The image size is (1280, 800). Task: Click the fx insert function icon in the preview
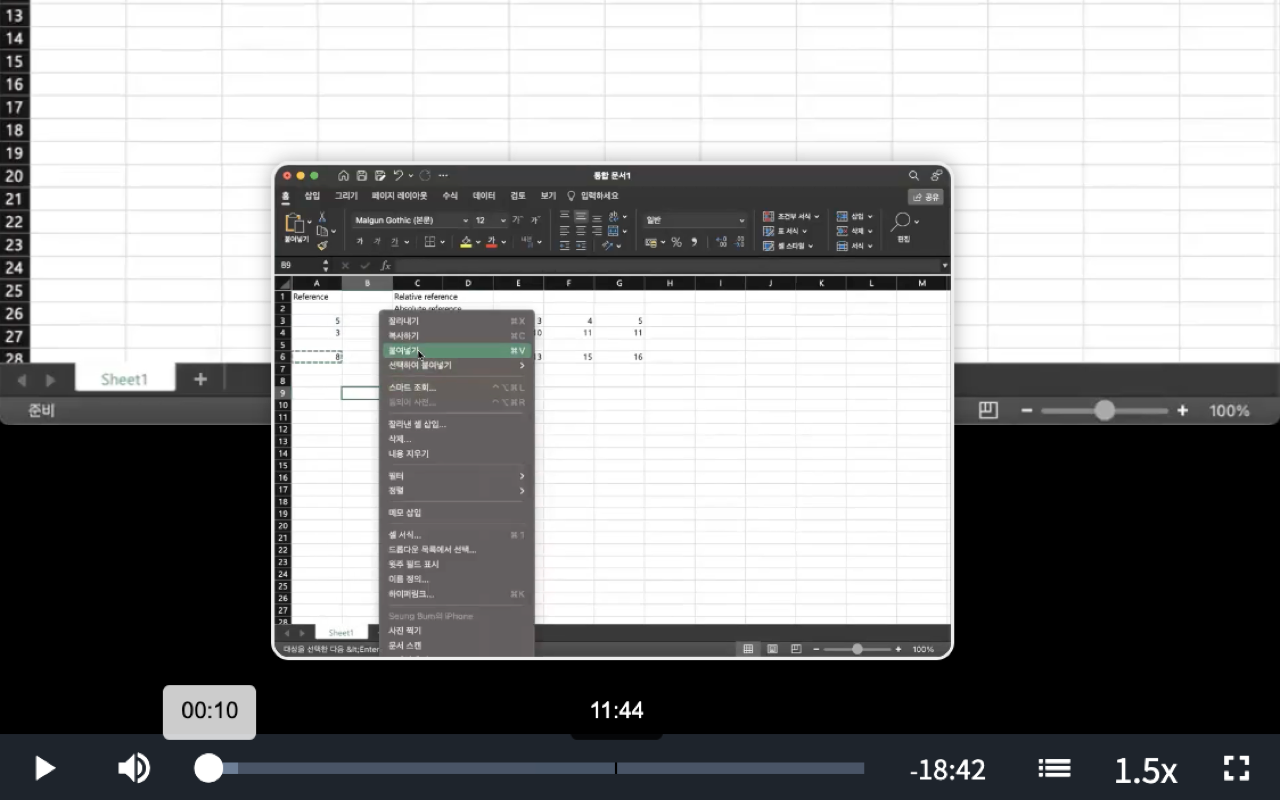[x=386, y=265]
